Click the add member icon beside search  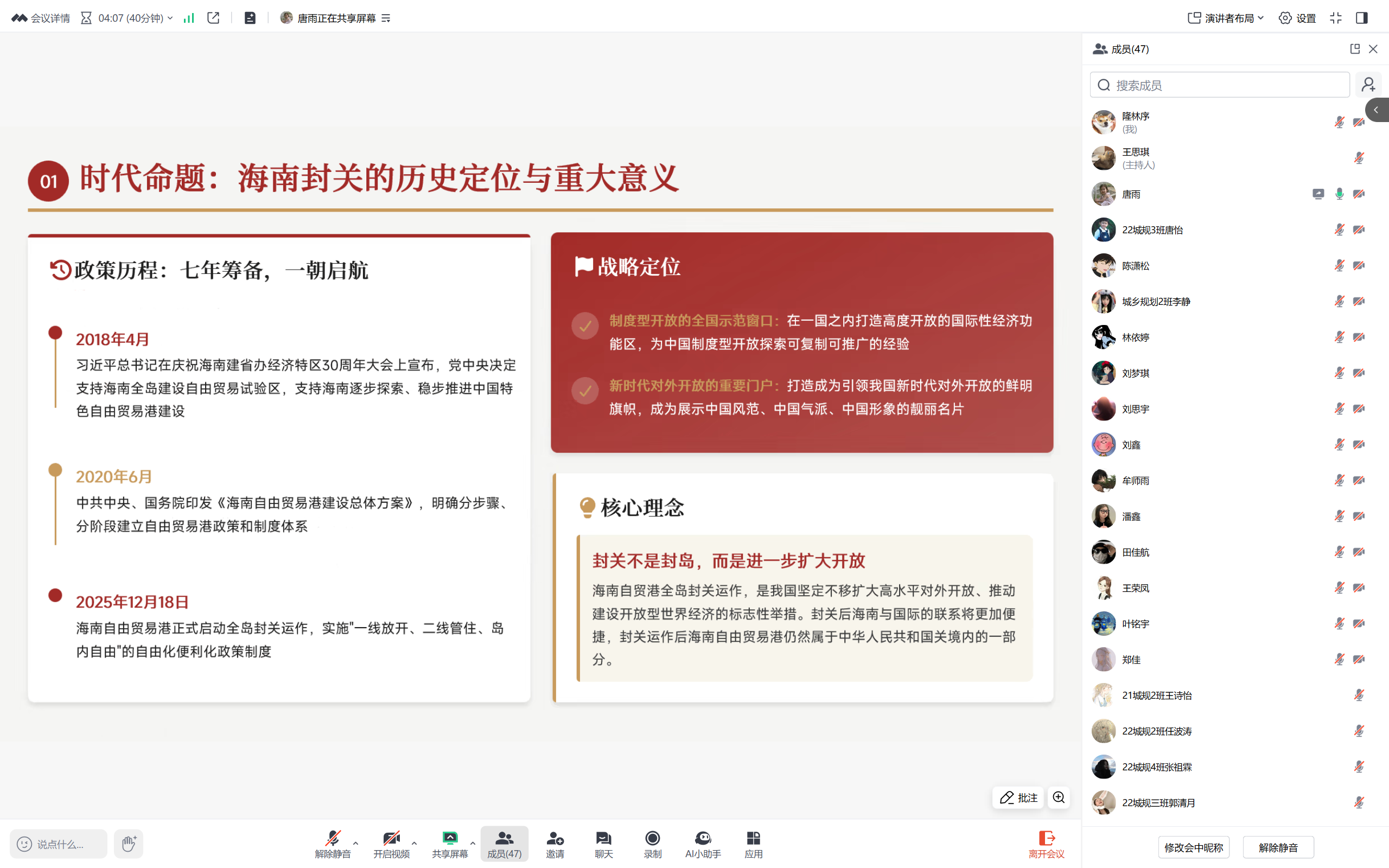coord(1368,85)
